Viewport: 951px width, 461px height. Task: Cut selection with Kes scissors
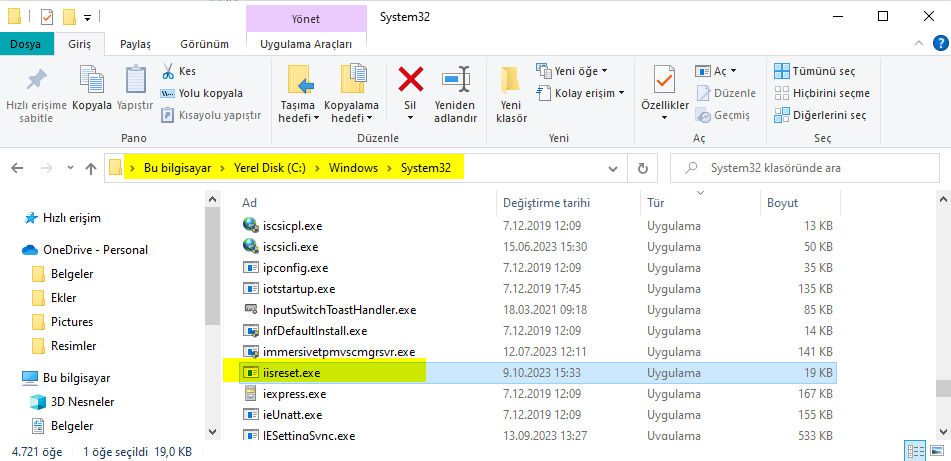[178, 71]
